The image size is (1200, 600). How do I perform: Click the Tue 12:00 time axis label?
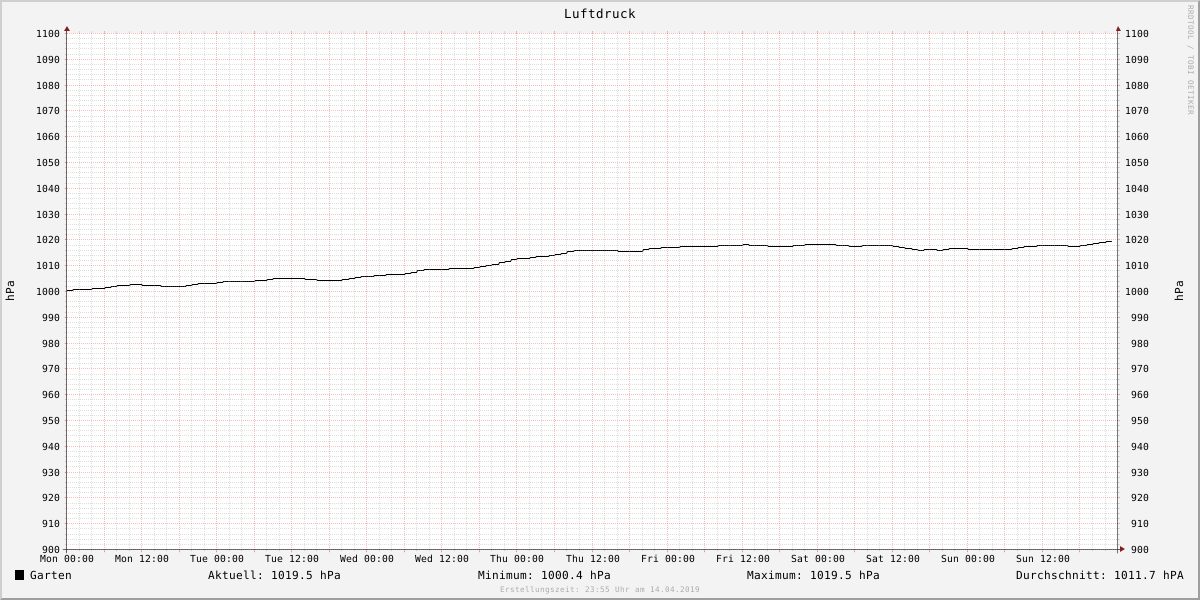(x=292, y=559)
